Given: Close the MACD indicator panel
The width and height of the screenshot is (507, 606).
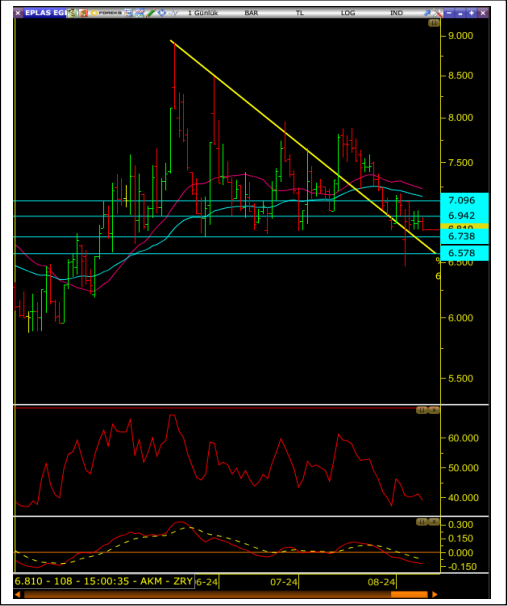Looking at the screenshot, I should click(434, 522).
